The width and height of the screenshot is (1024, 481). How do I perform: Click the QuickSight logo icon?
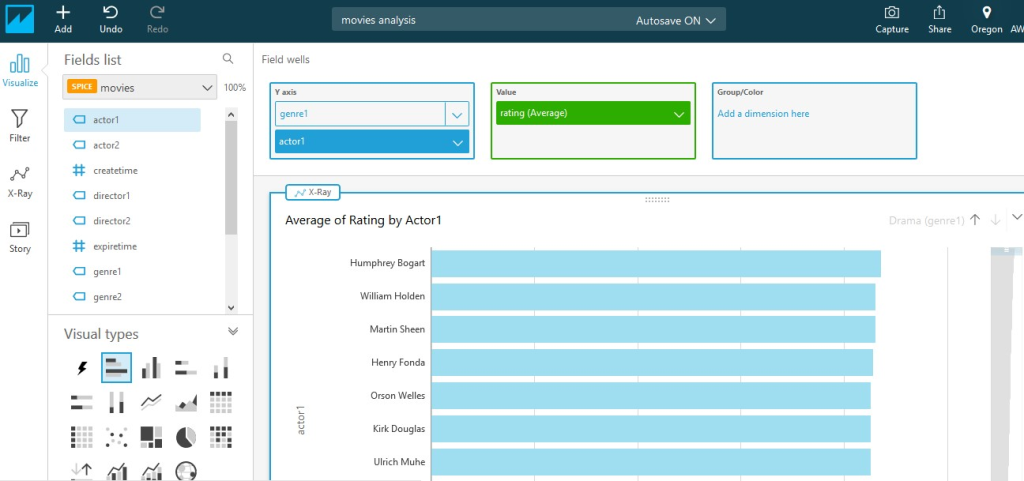coord(19,19)
